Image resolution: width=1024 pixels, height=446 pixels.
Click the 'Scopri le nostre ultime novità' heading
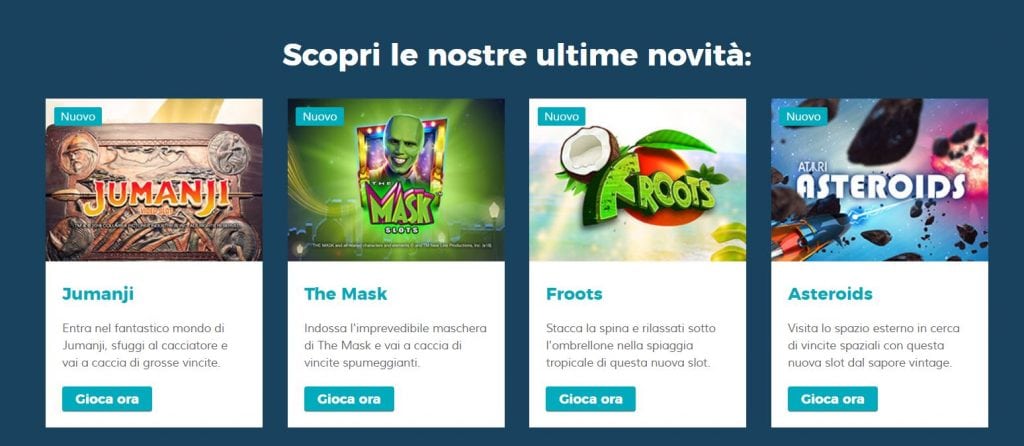click(x=517, y=55)
